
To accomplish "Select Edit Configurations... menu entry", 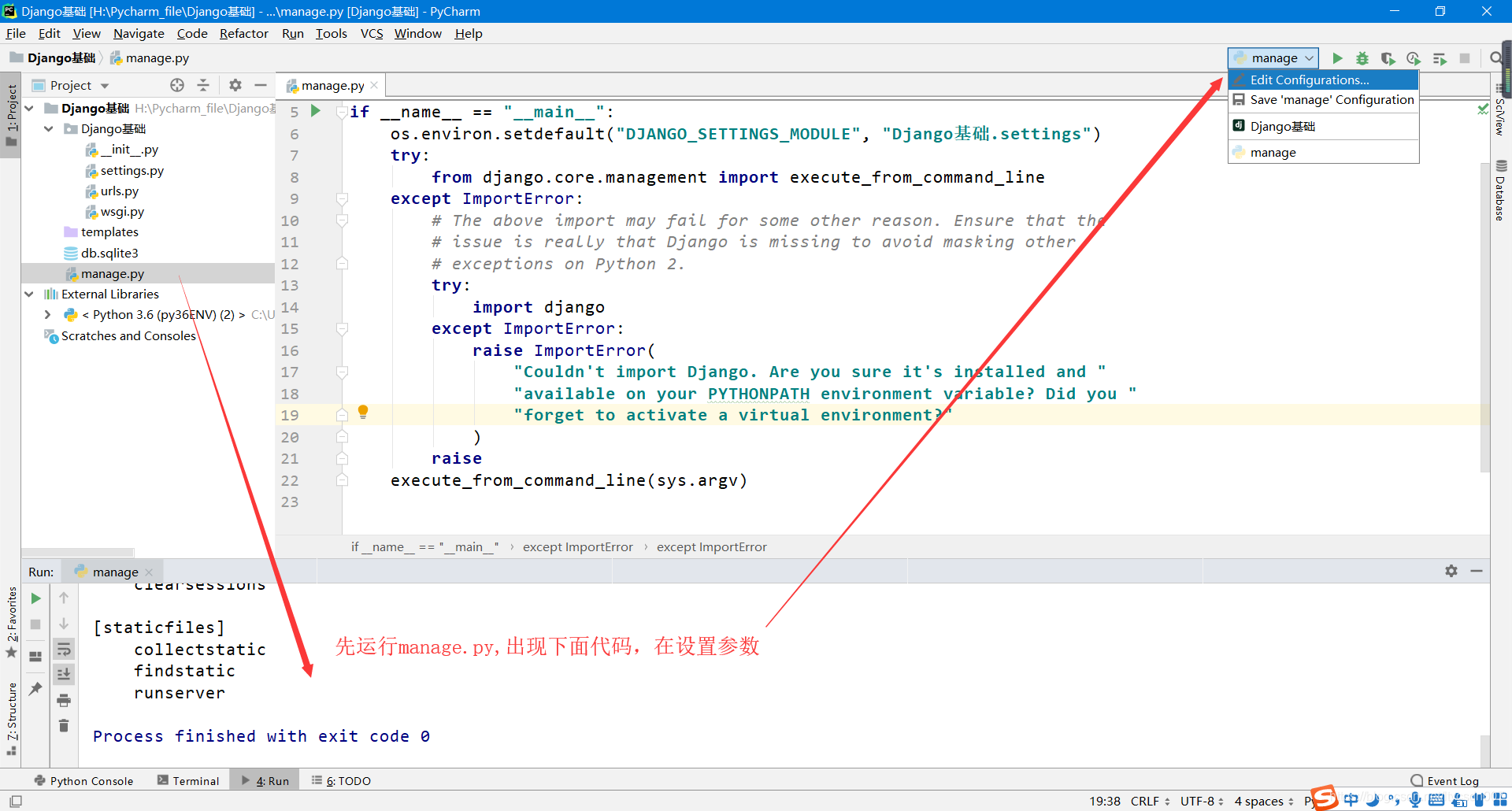I will (x=1324, y=80).
